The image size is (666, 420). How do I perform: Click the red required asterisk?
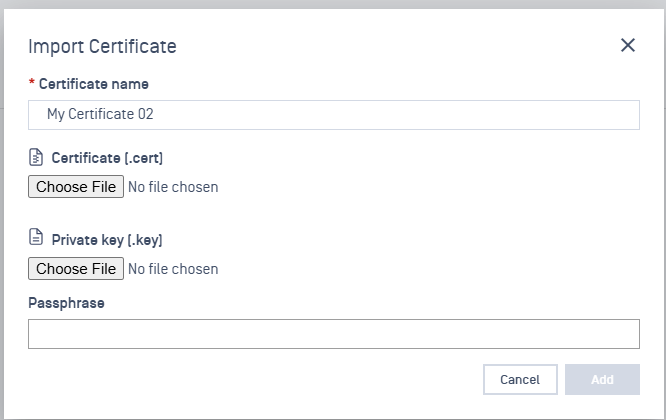31,84
